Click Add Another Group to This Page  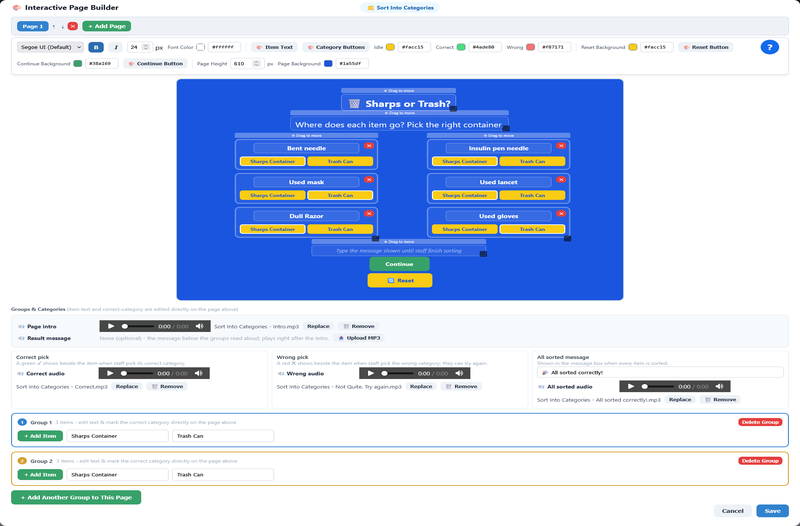76,497
